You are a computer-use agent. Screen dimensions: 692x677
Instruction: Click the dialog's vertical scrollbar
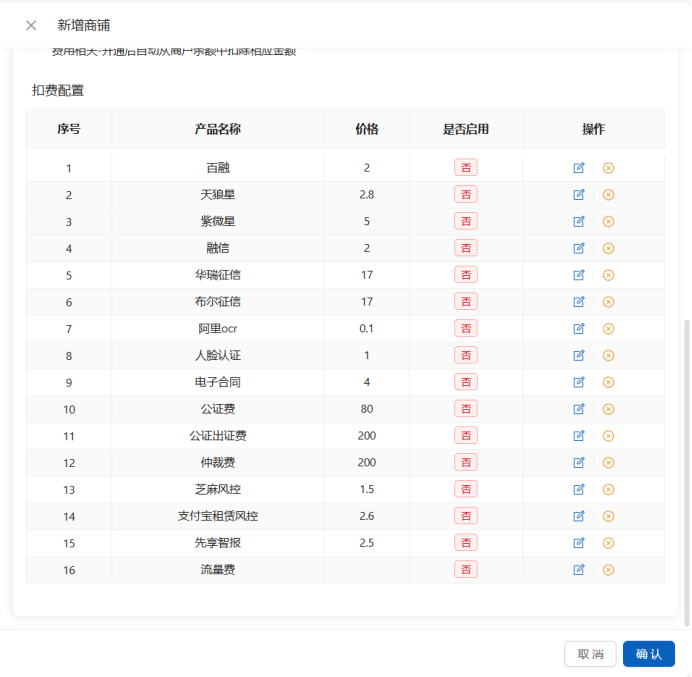pos(686,472)
